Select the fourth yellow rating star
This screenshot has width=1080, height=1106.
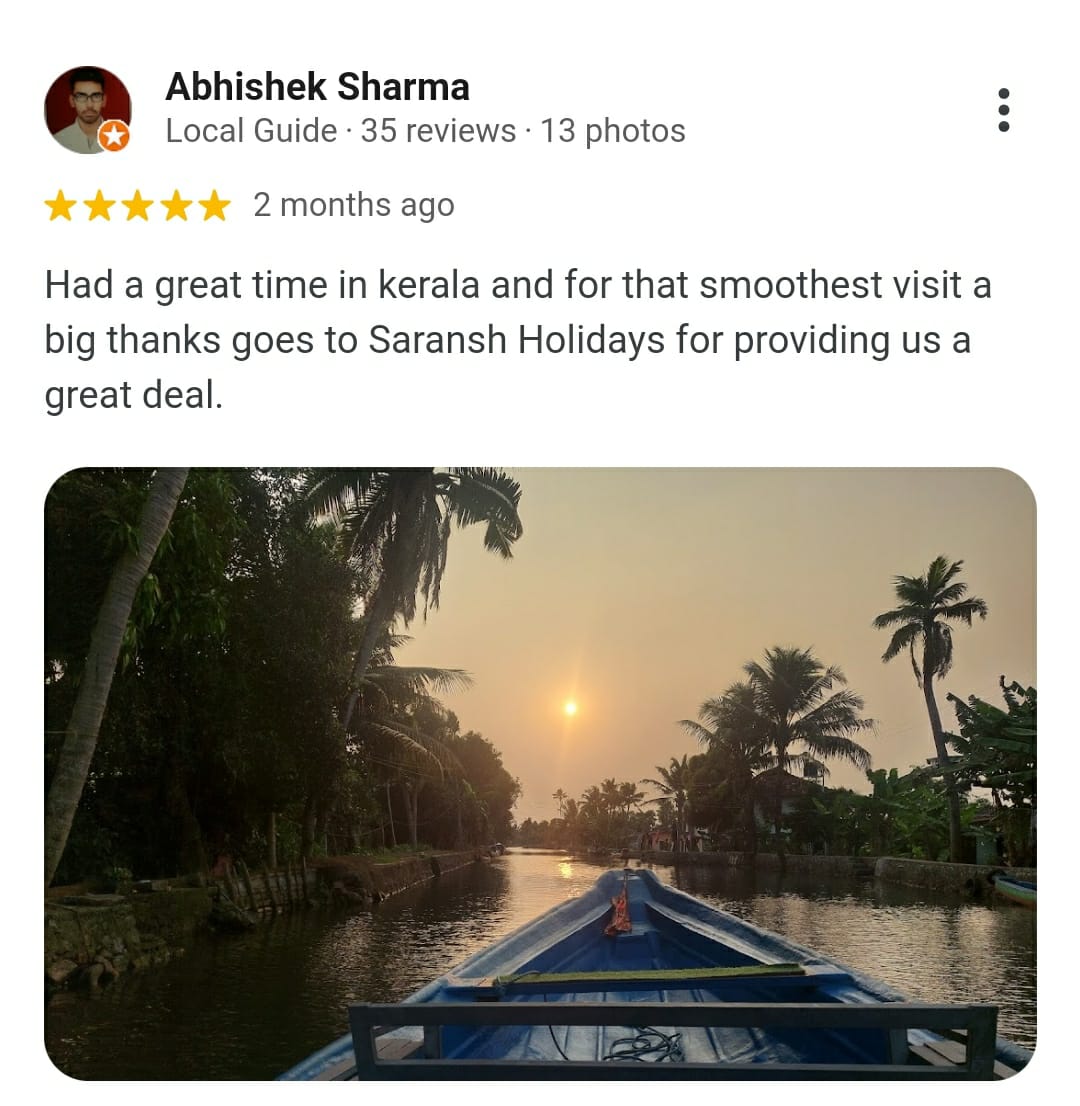176,206
